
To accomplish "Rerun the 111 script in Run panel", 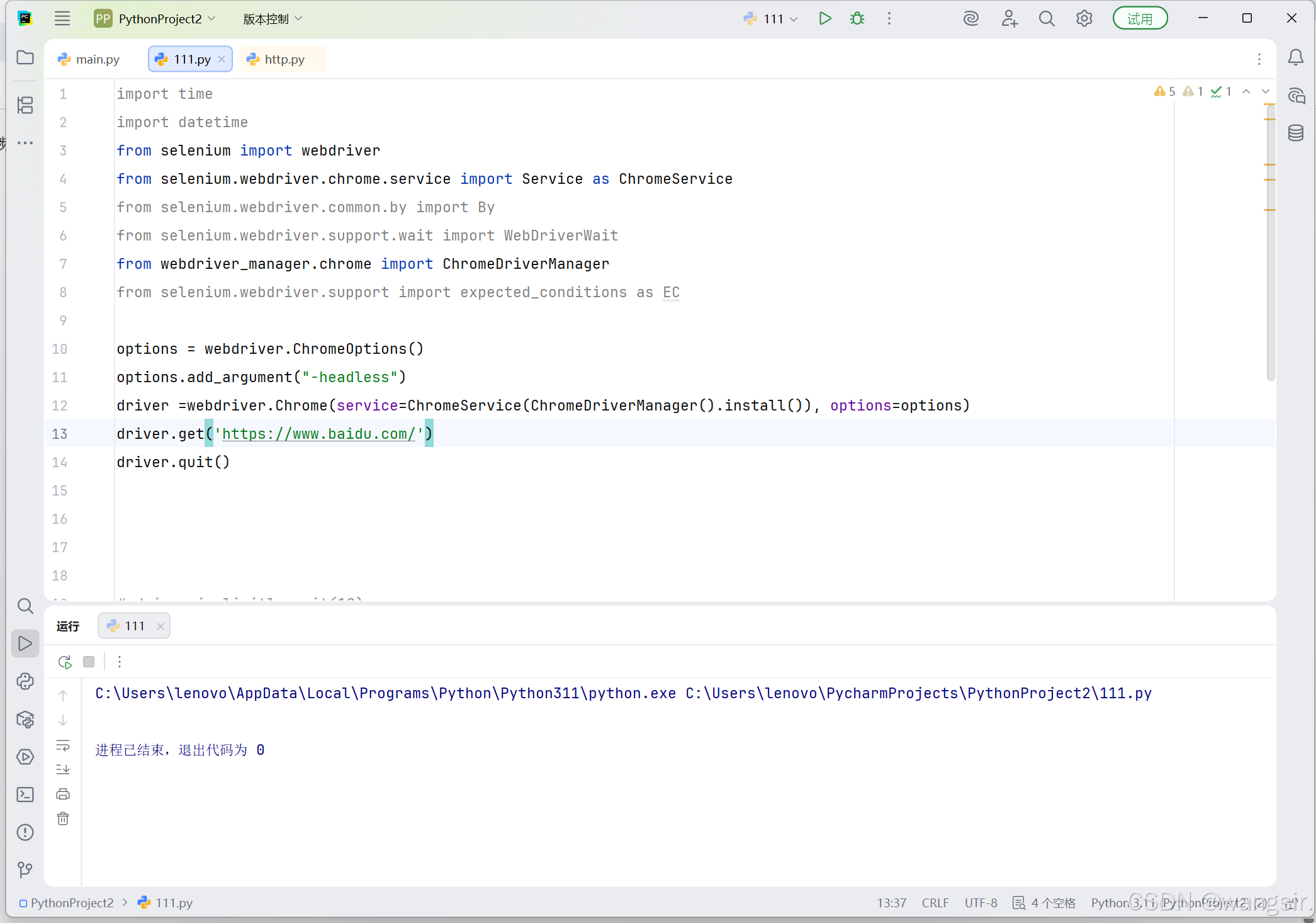I will (64, 662).
